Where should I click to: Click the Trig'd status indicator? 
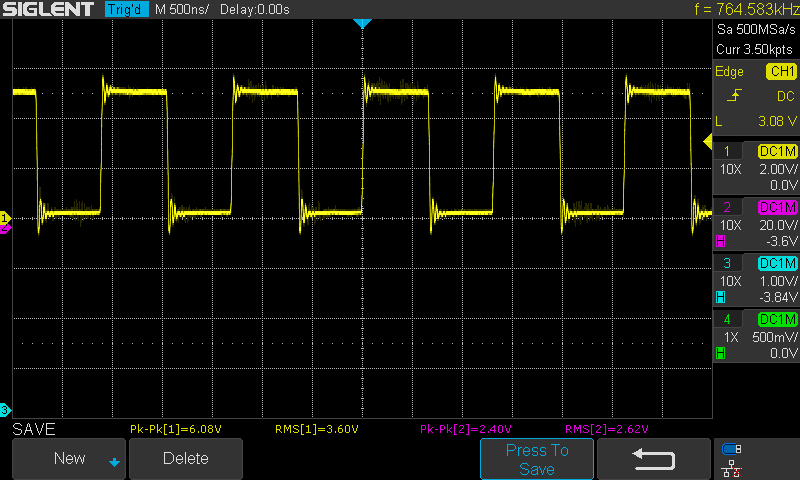tap(127, 9)
